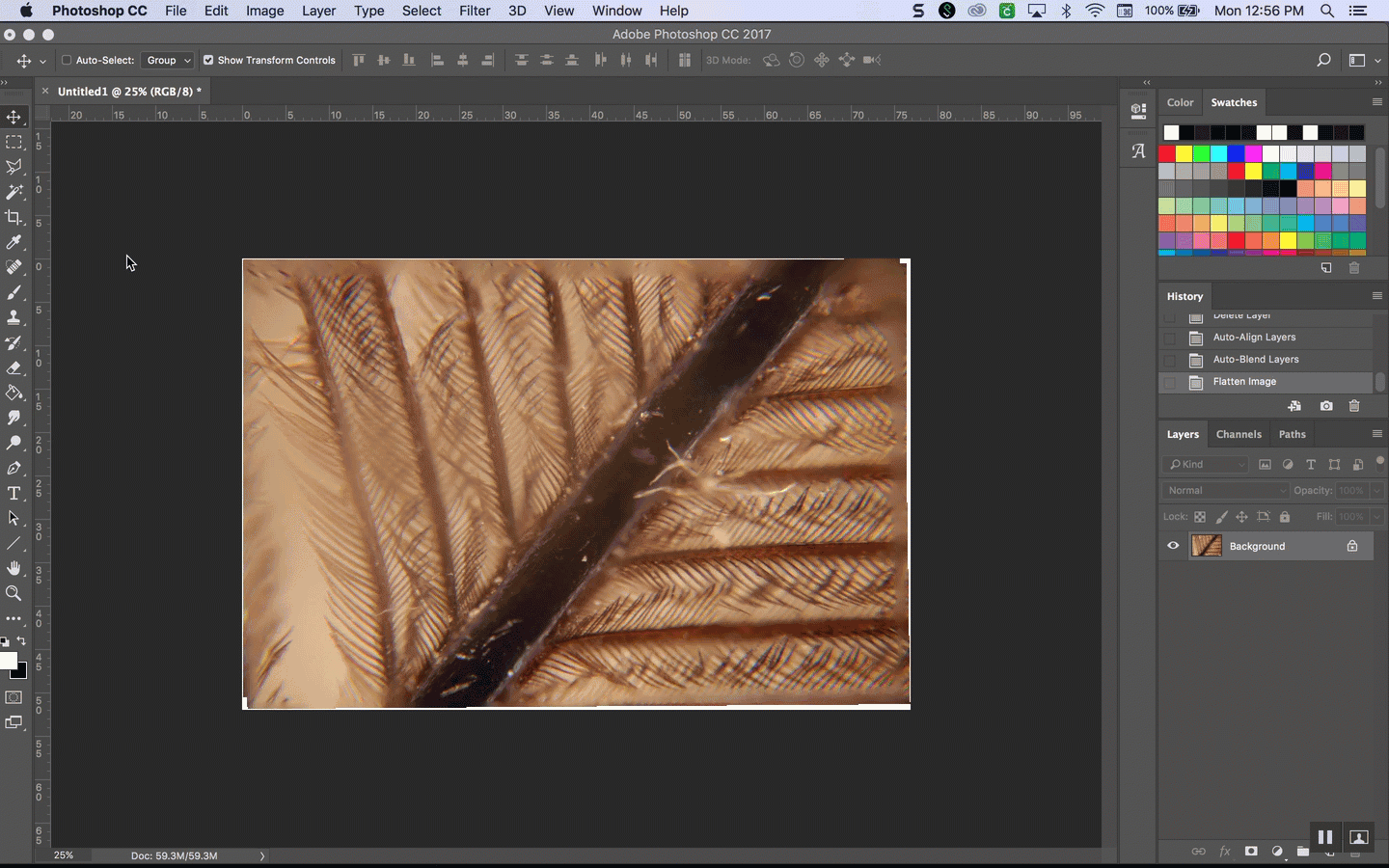Select the Zoom tool
The image size is (1389, 868).
coord(14,593)
